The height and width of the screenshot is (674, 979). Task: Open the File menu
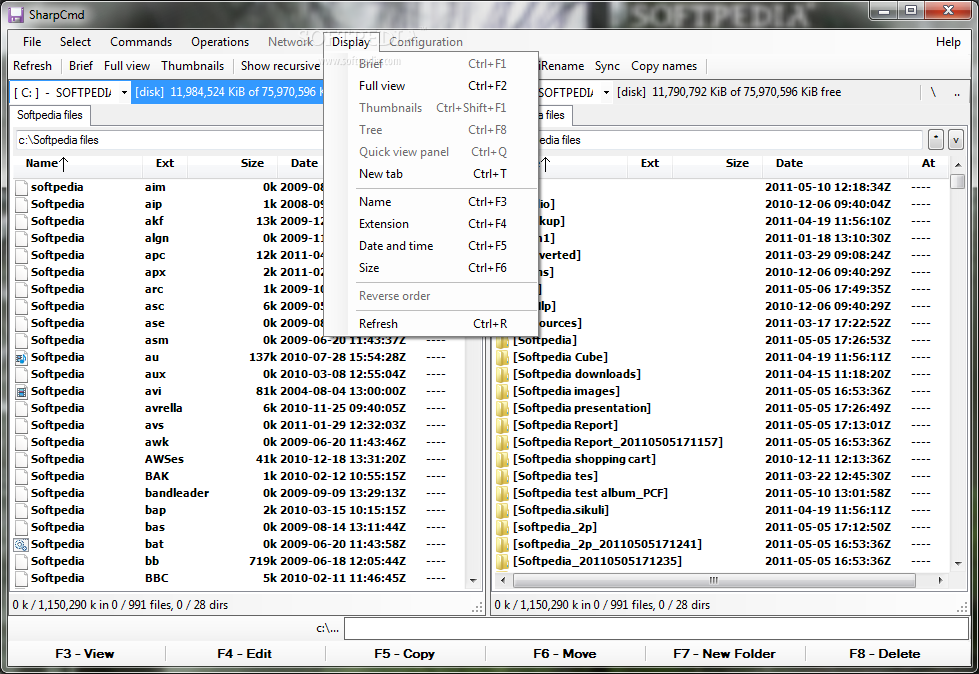pyautogui.click(x=32, y=42)
